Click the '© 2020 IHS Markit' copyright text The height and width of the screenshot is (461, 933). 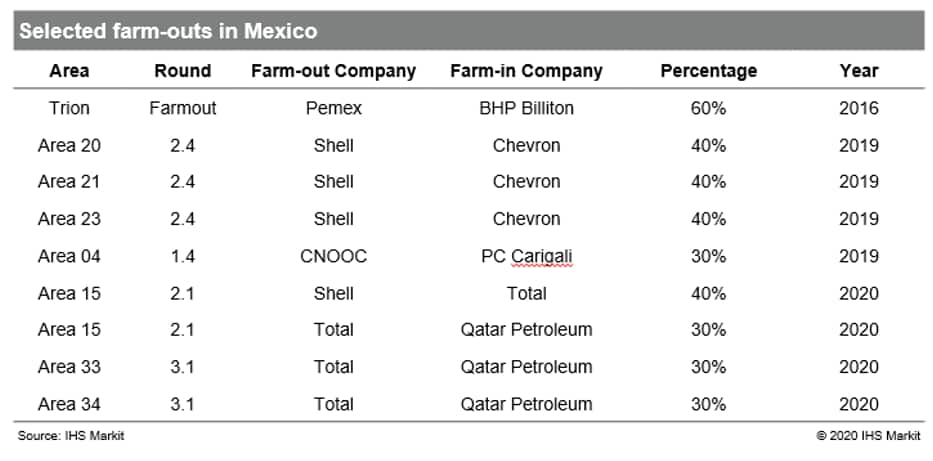868,436
